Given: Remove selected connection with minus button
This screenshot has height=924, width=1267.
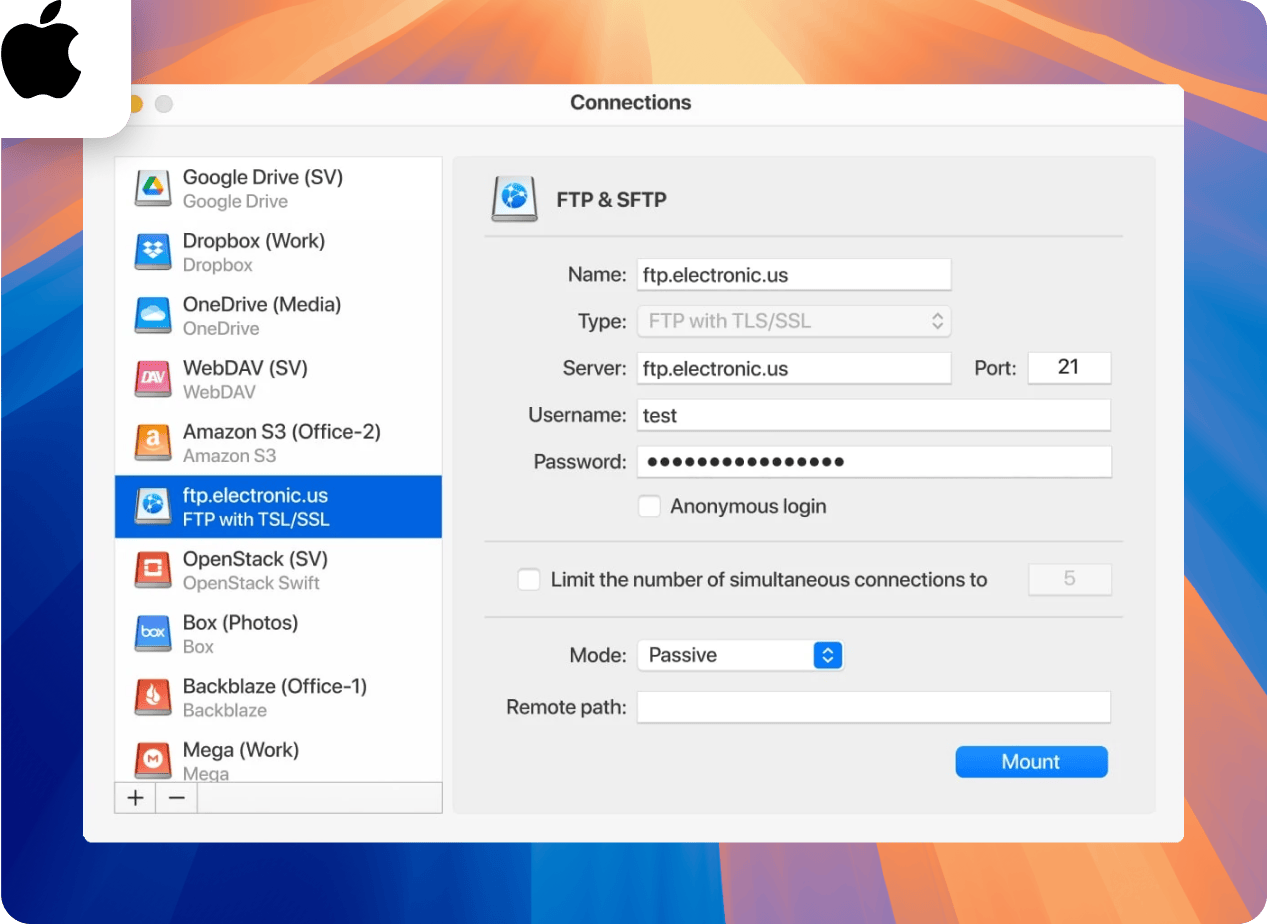Looking at the screenshot, I should [x=176, y=797].
